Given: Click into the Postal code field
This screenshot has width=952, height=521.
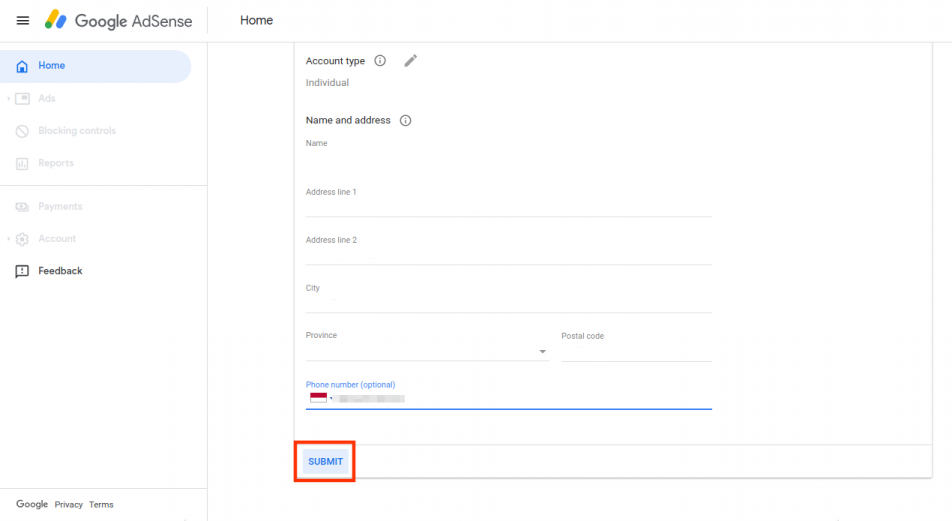Looking at the screenshot, I should click(636, 351).
